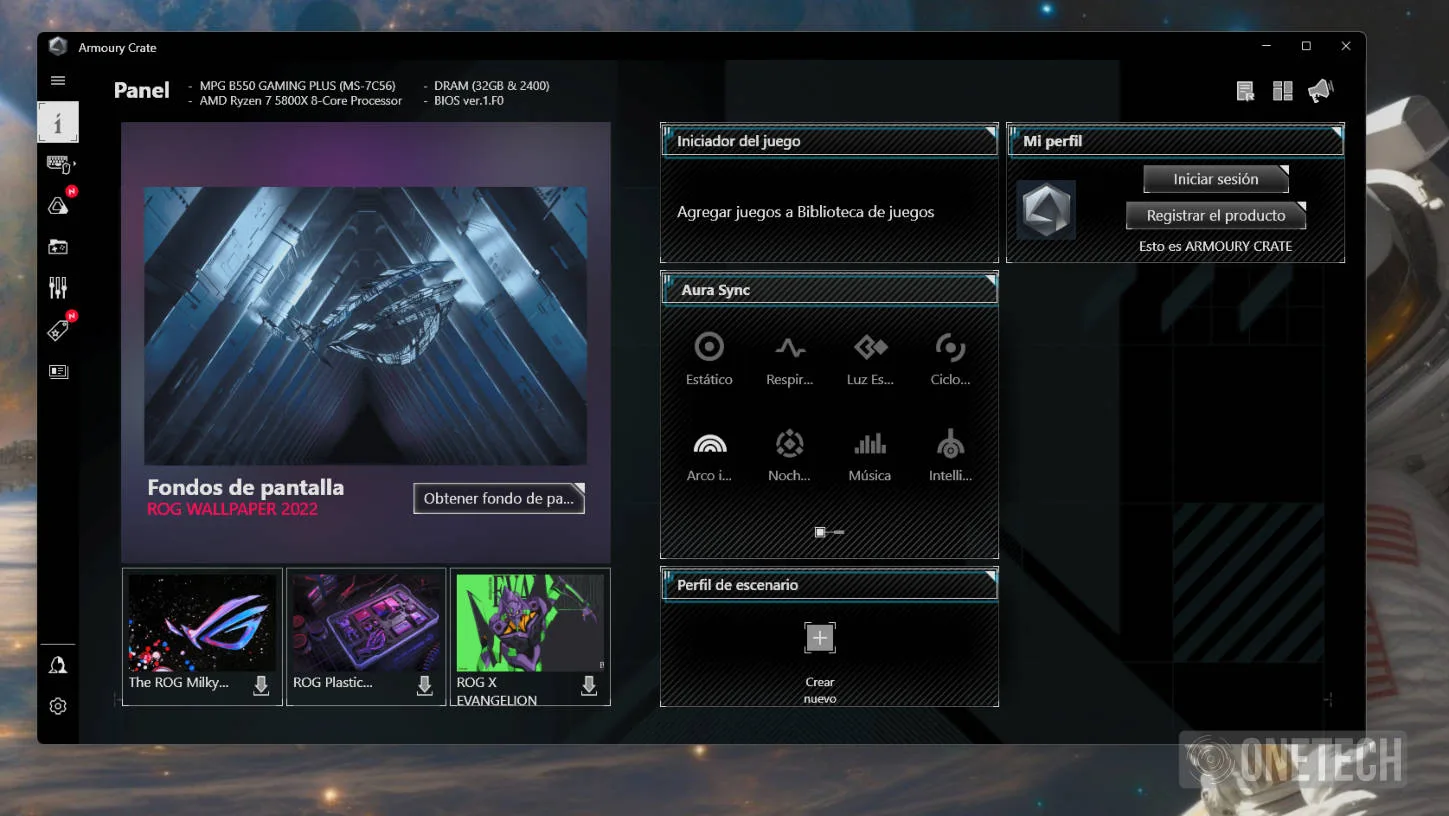Open the game library folder icon in sidebar
The image size is (1449, 816).
pos(58,247)
